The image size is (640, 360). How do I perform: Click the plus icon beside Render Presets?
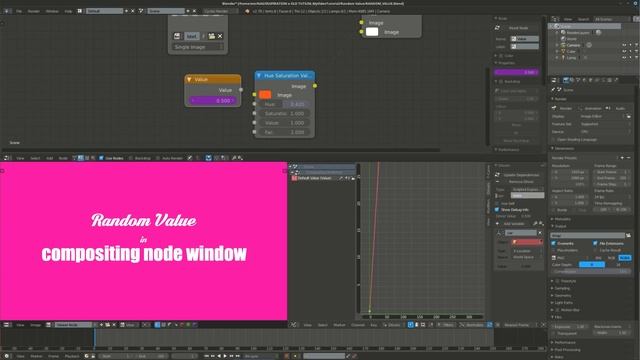tap(622, 158)
